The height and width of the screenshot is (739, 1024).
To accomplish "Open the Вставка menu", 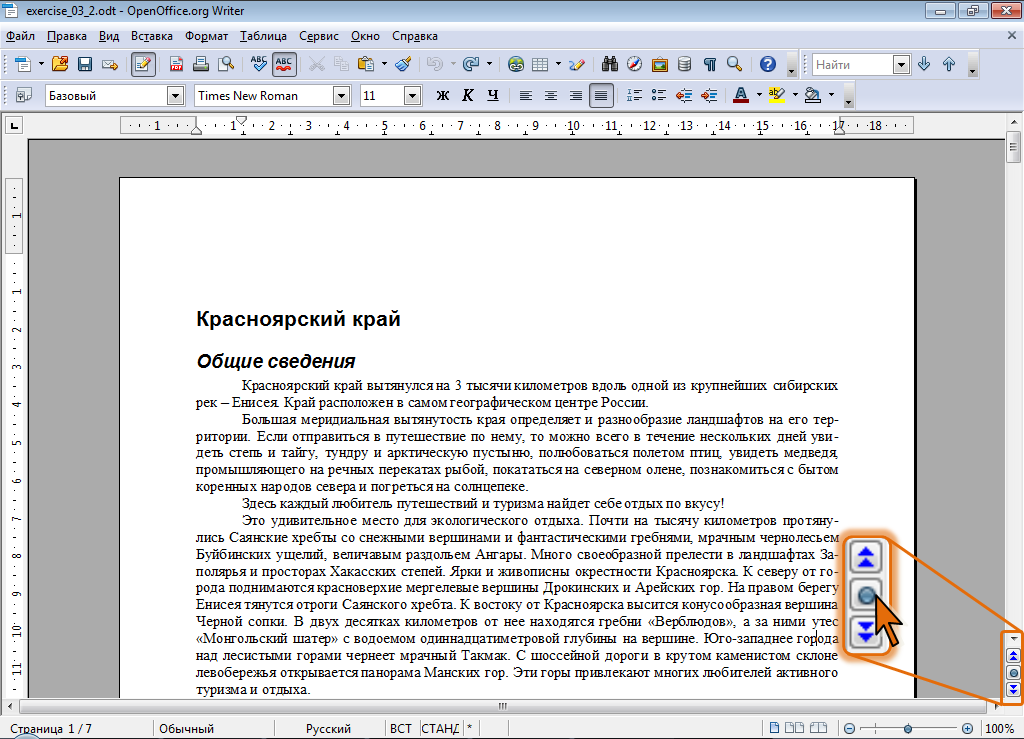I will (x=152, y=36).
